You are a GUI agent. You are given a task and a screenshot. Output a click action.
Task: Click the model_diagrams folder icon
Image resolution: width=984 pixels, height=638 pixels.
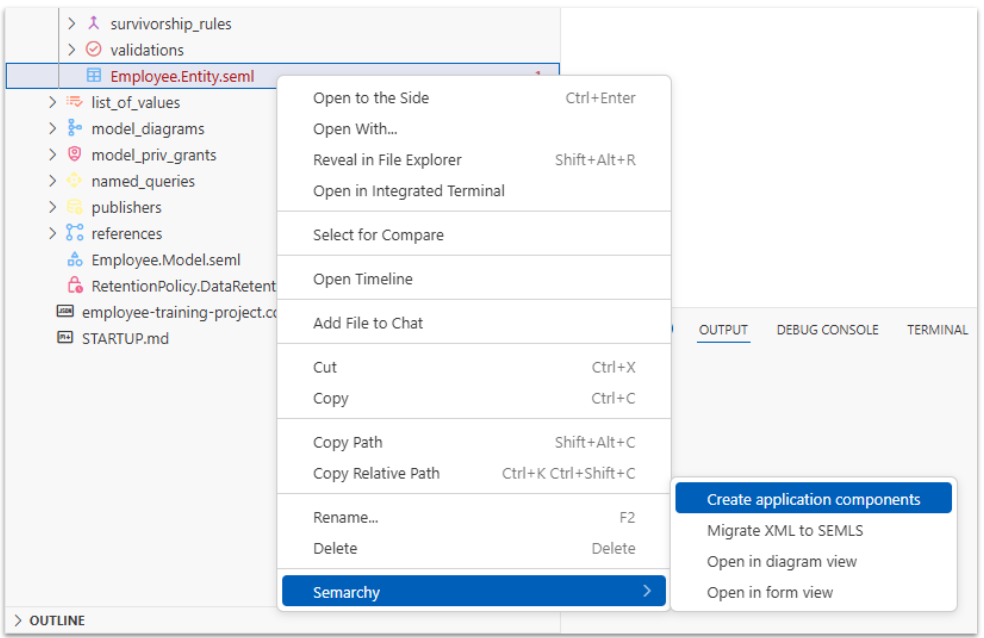pyautogui.click(x=74, y=128)
